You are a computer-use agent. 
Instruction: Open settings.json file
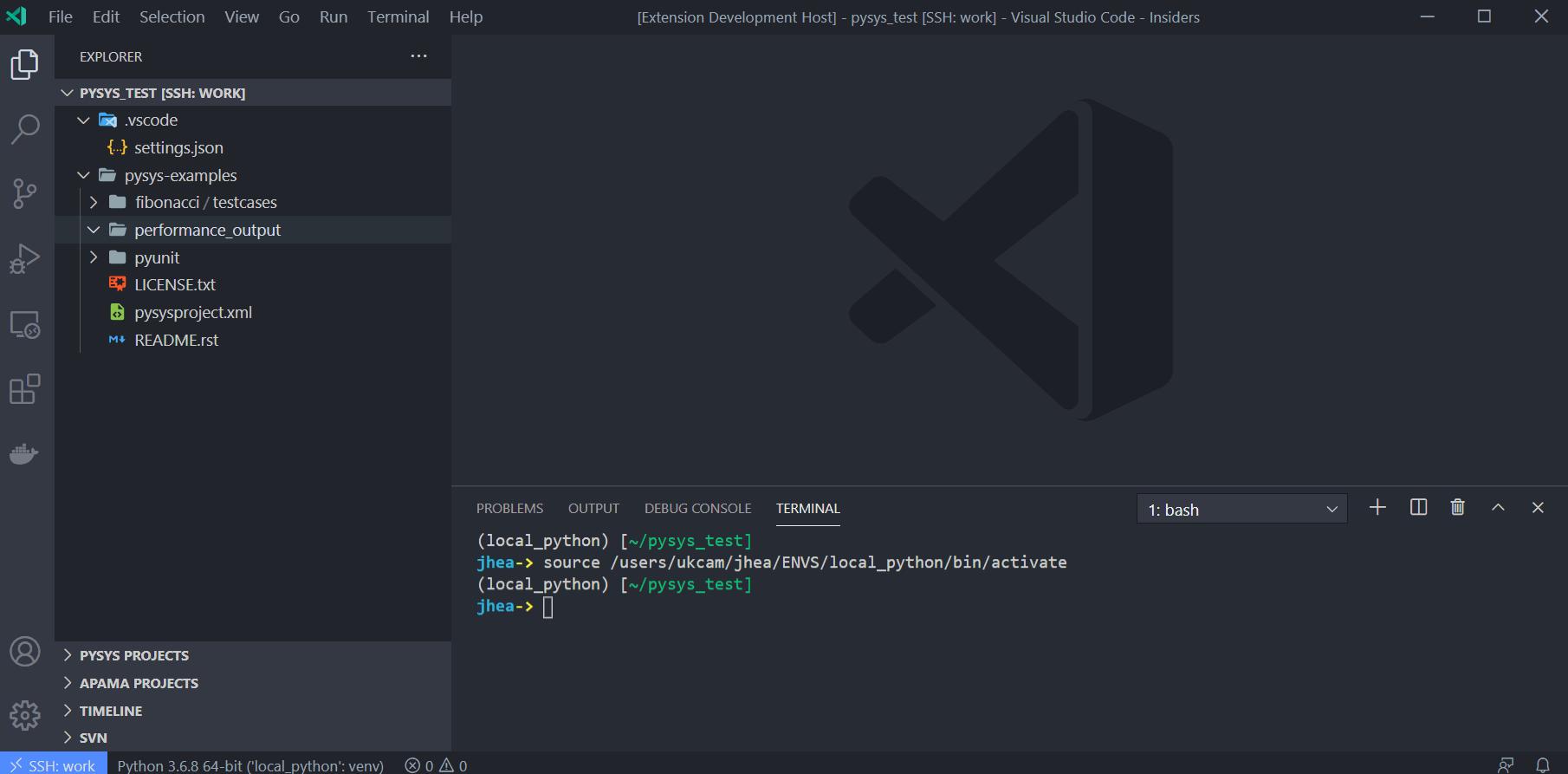[x=178, y=147]
